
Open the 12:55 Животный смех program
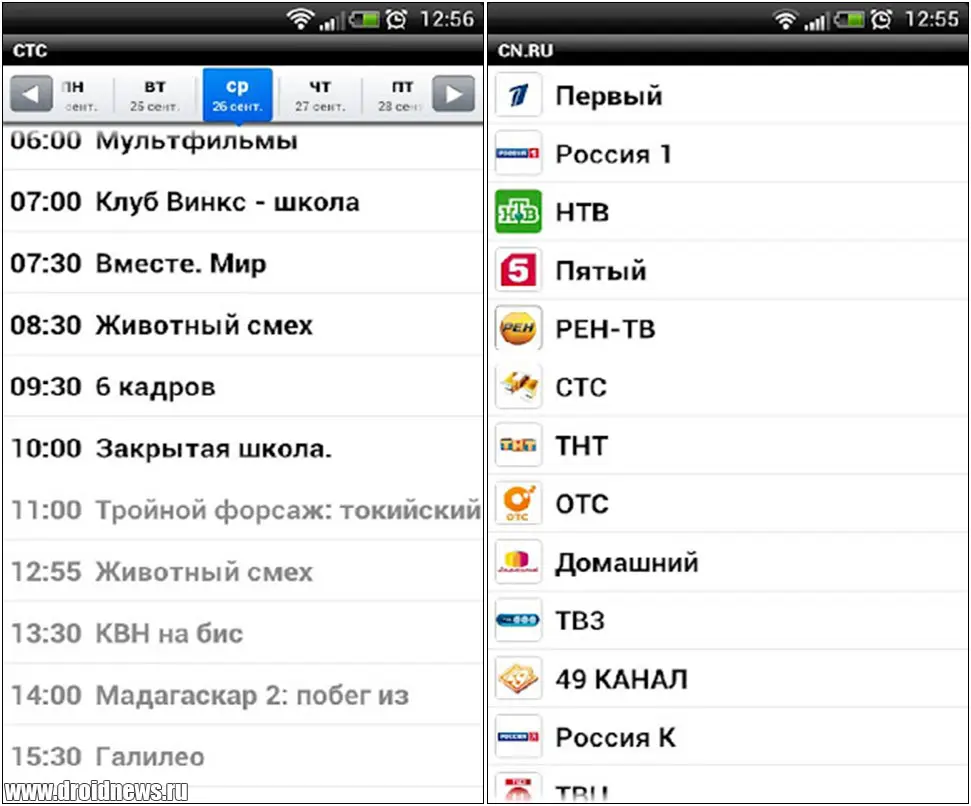[x=243, y=571]
